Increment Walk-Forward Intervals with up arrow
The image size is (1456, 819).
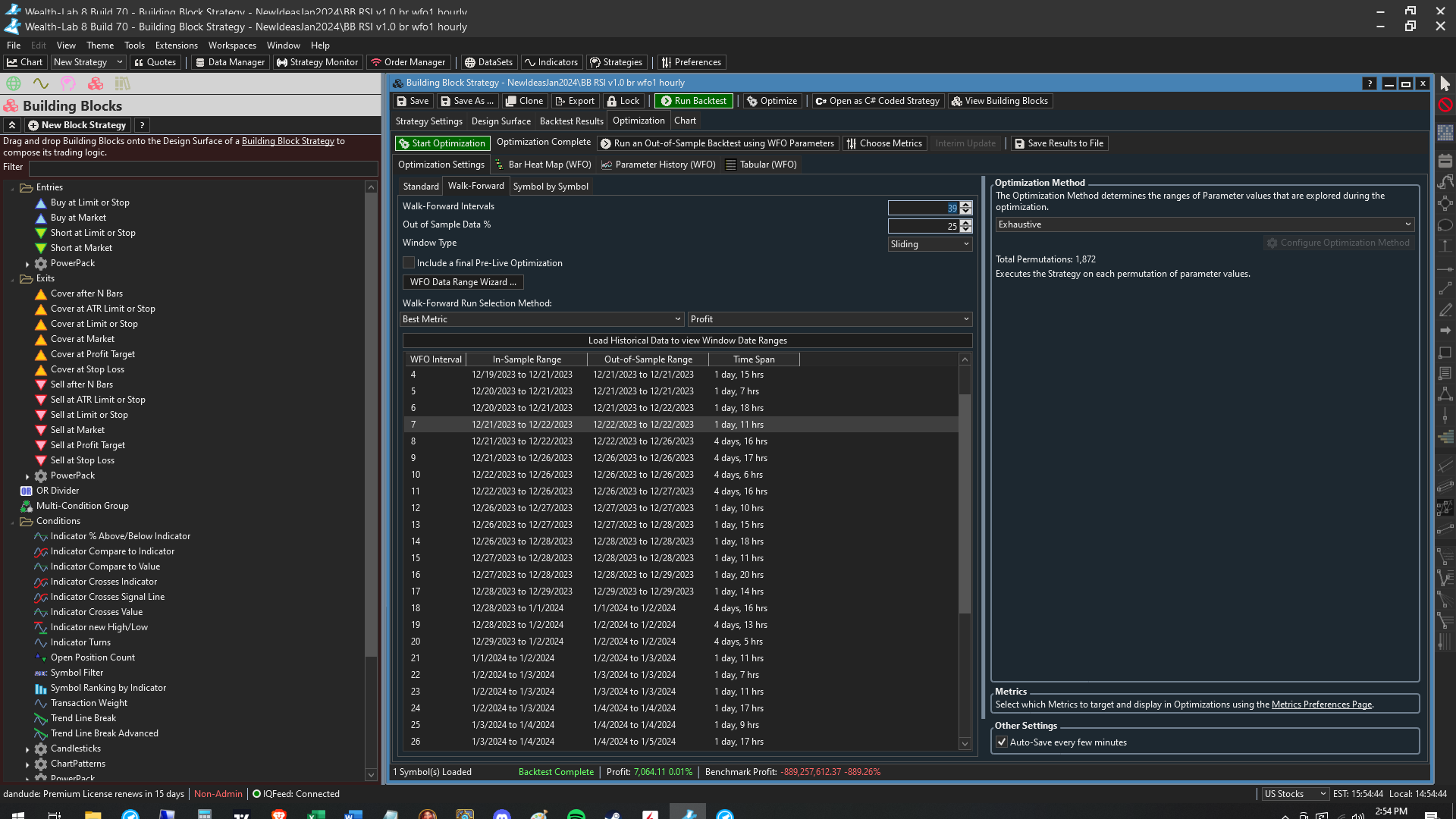(x=965, y=204)
